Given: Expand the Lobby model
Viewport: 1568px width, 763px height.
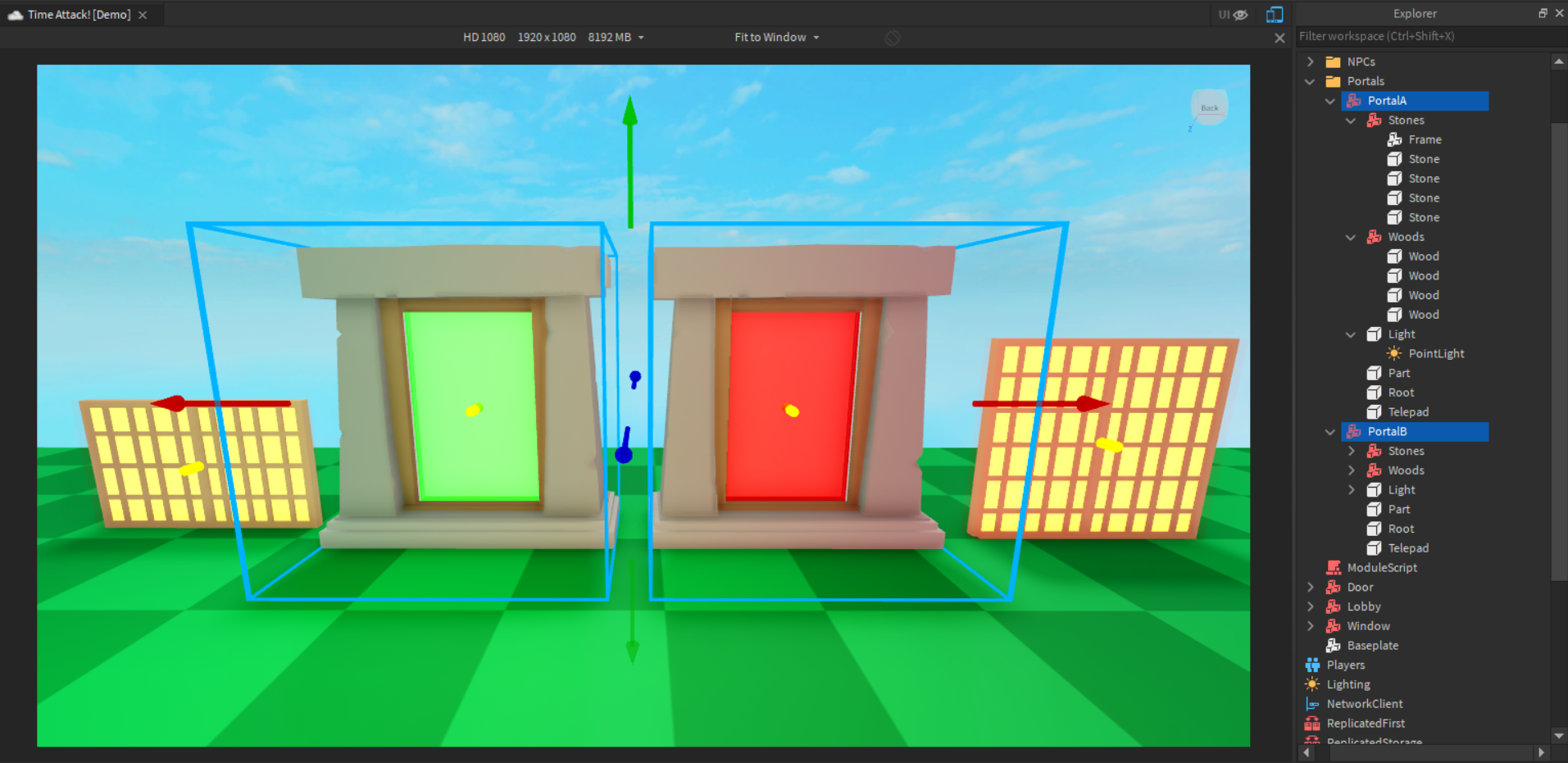Looking at the screenshot, I should (1310, 606).
